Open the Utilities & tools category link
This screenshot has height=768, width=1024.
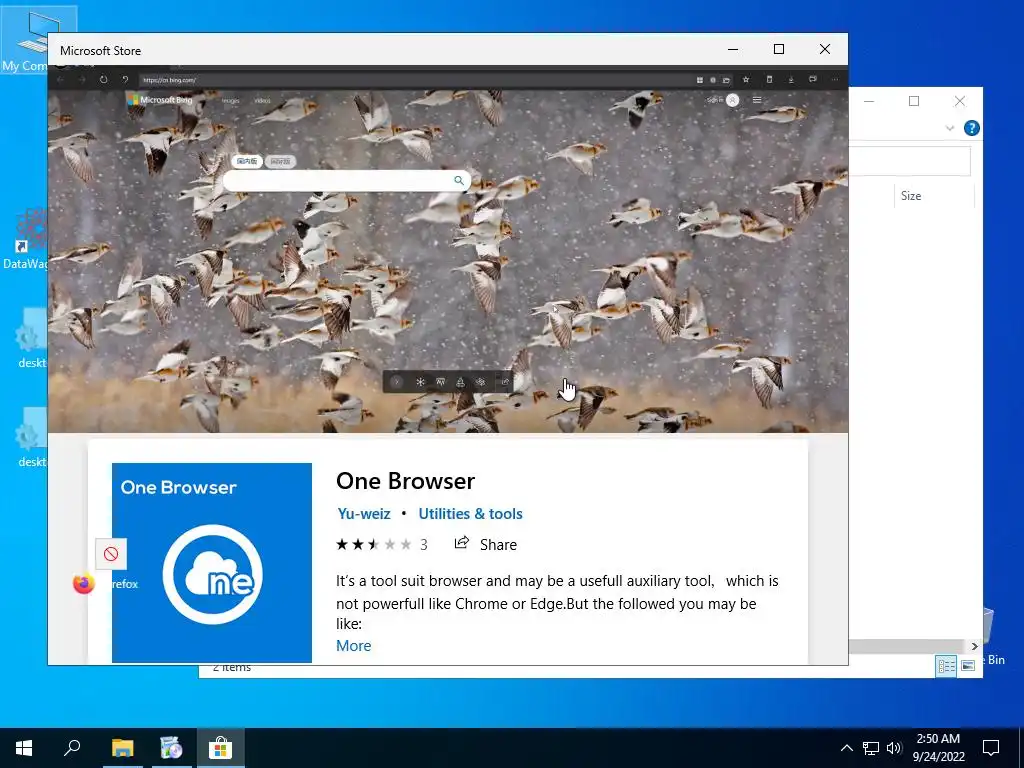tap(470, 514)
